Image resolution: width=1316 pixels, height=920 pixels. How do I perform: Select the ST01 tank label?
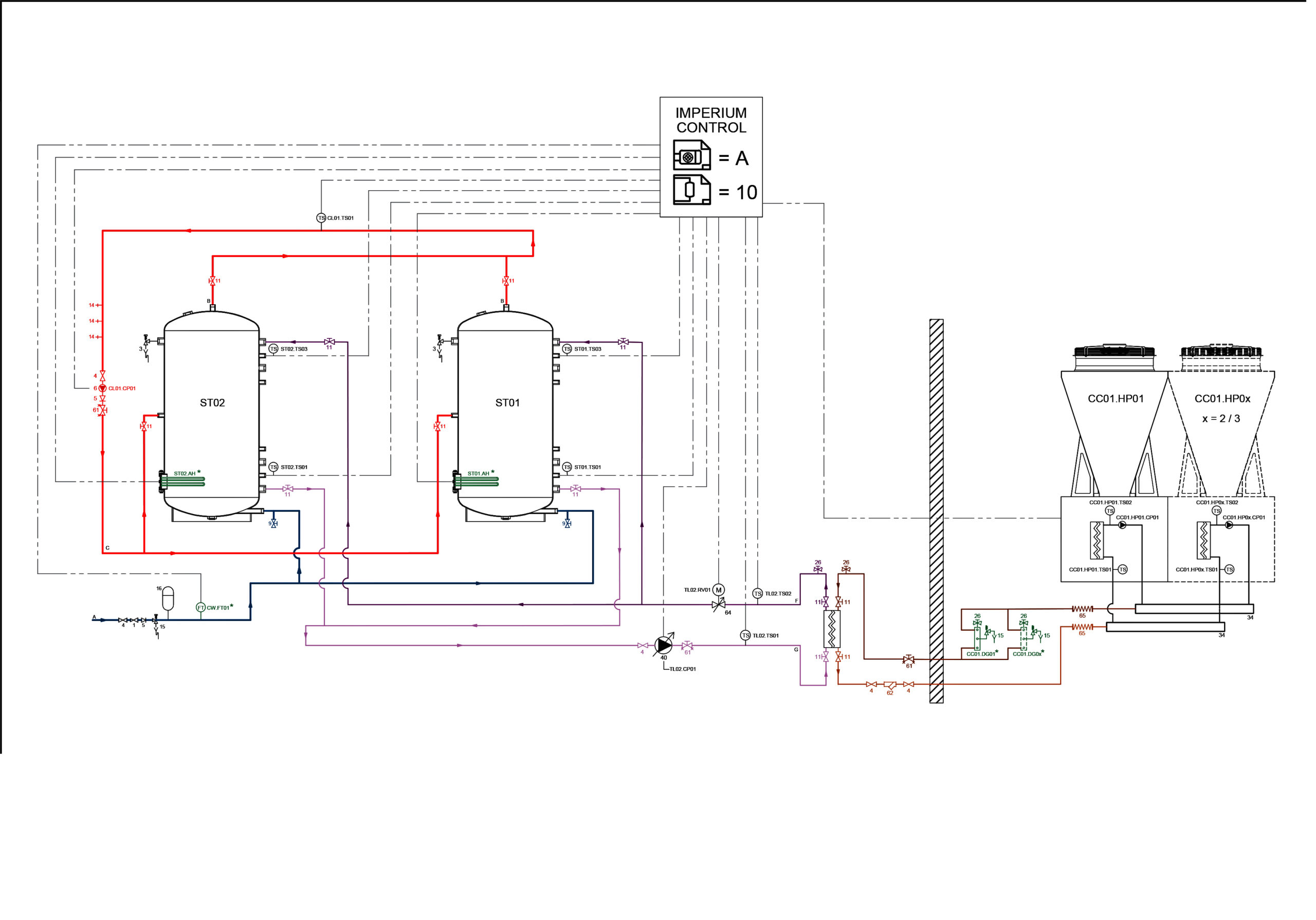coord(506,403)
